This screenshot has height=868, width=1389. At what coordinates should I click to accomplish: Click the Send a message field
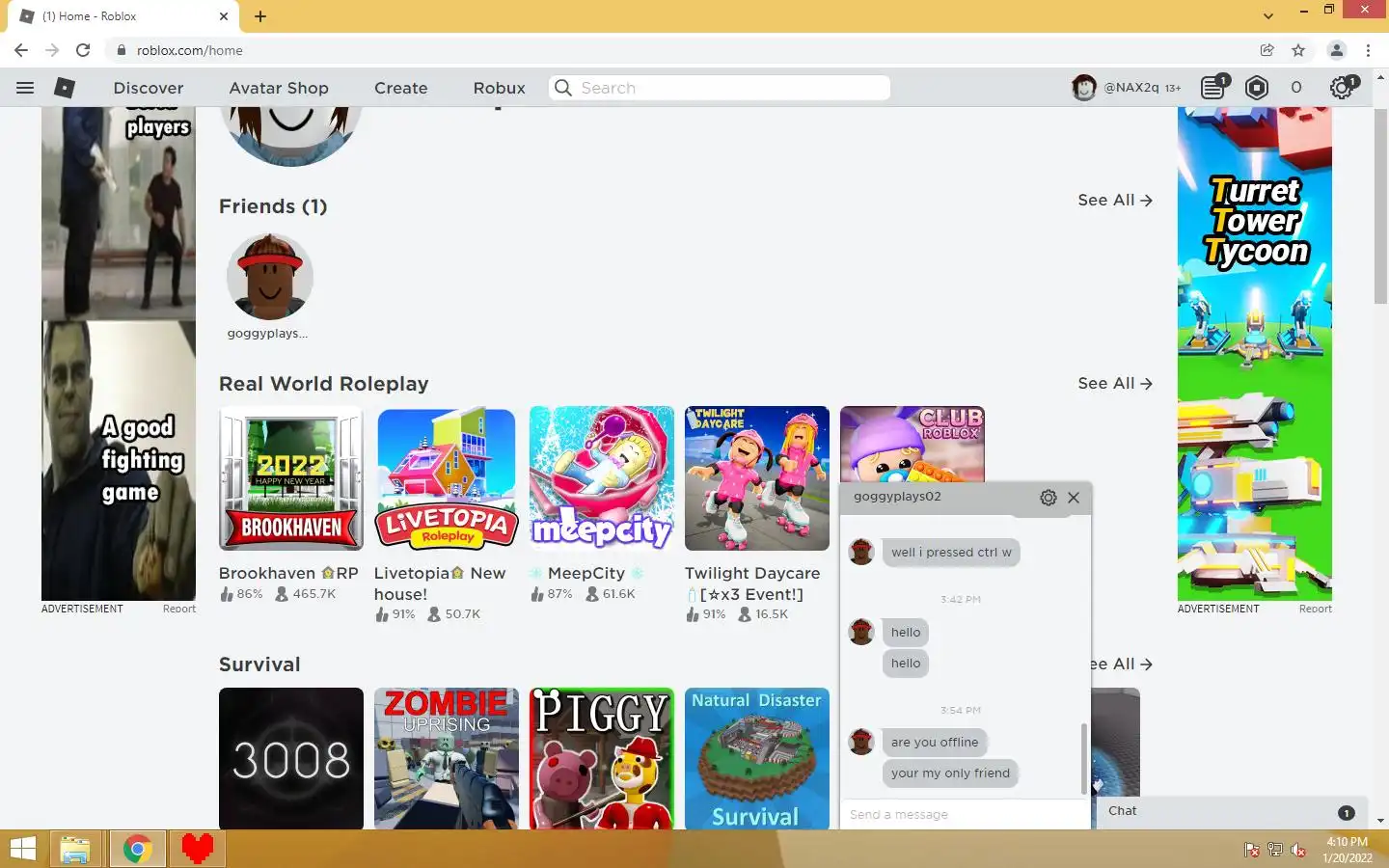[x=965, y=815]
